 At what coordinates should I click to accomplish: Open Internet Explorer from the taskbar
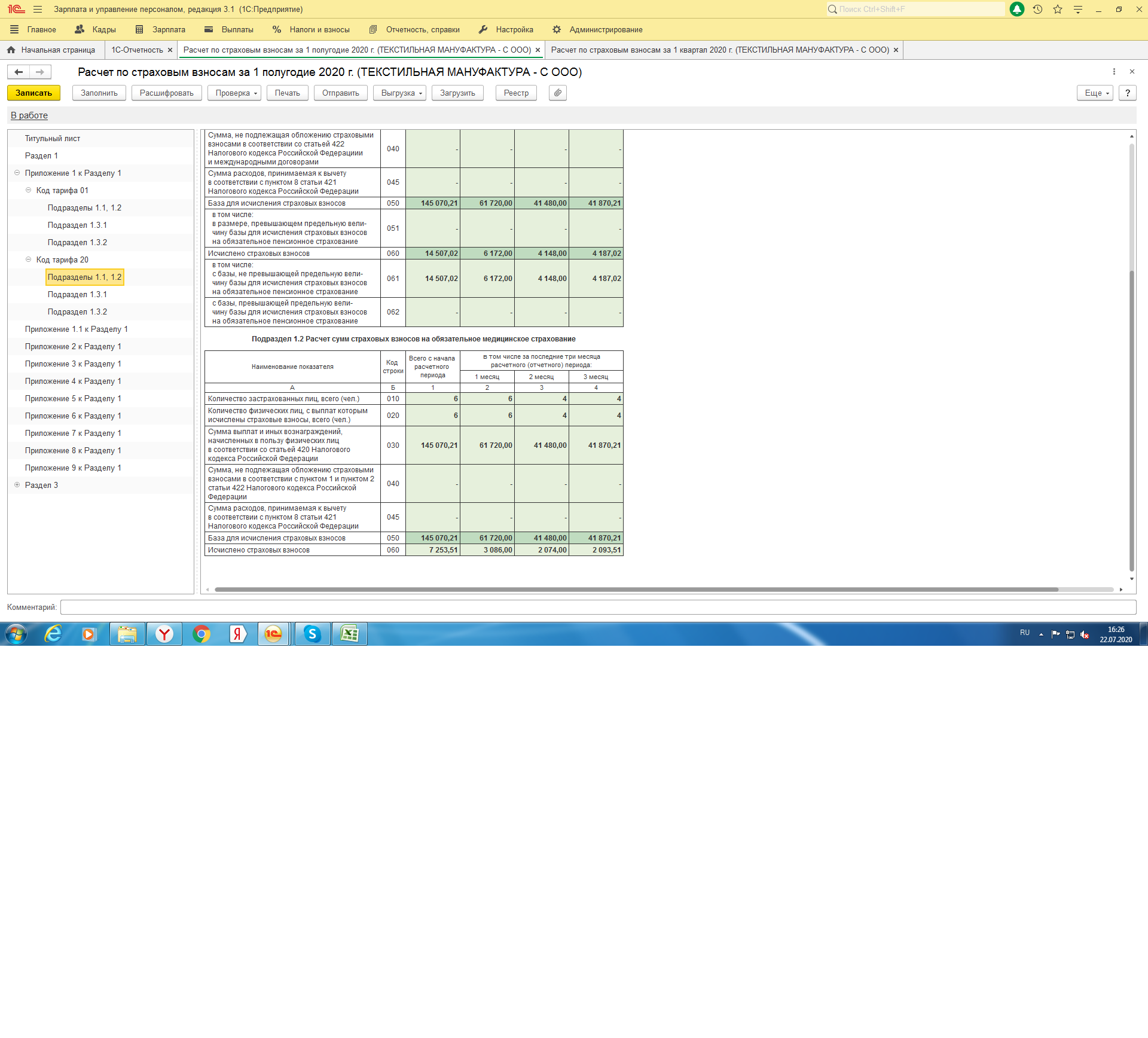click(53, 634)
